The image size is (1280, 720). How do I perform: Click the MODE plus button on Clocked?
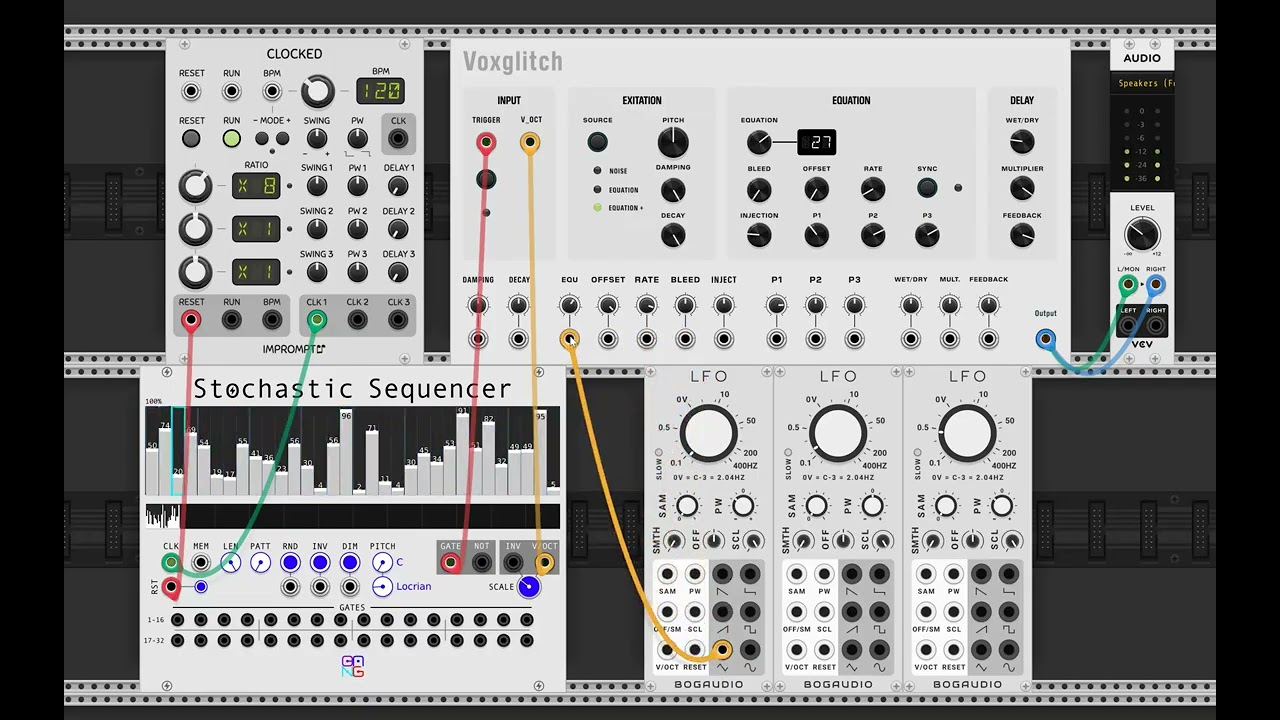coord(283,139)
